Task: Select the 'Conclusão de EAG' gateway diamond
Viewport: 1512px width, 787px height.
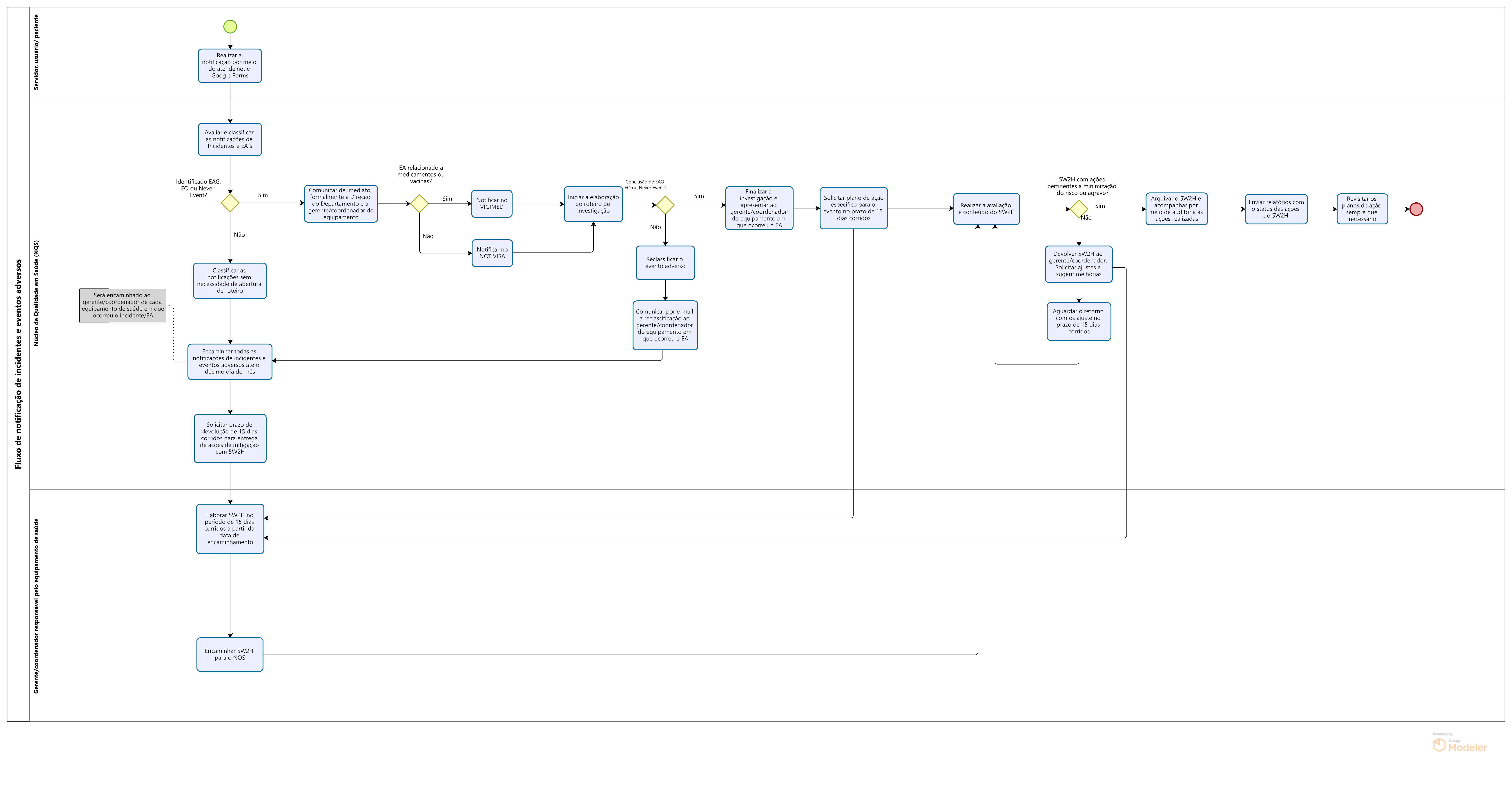Action: 665,205
